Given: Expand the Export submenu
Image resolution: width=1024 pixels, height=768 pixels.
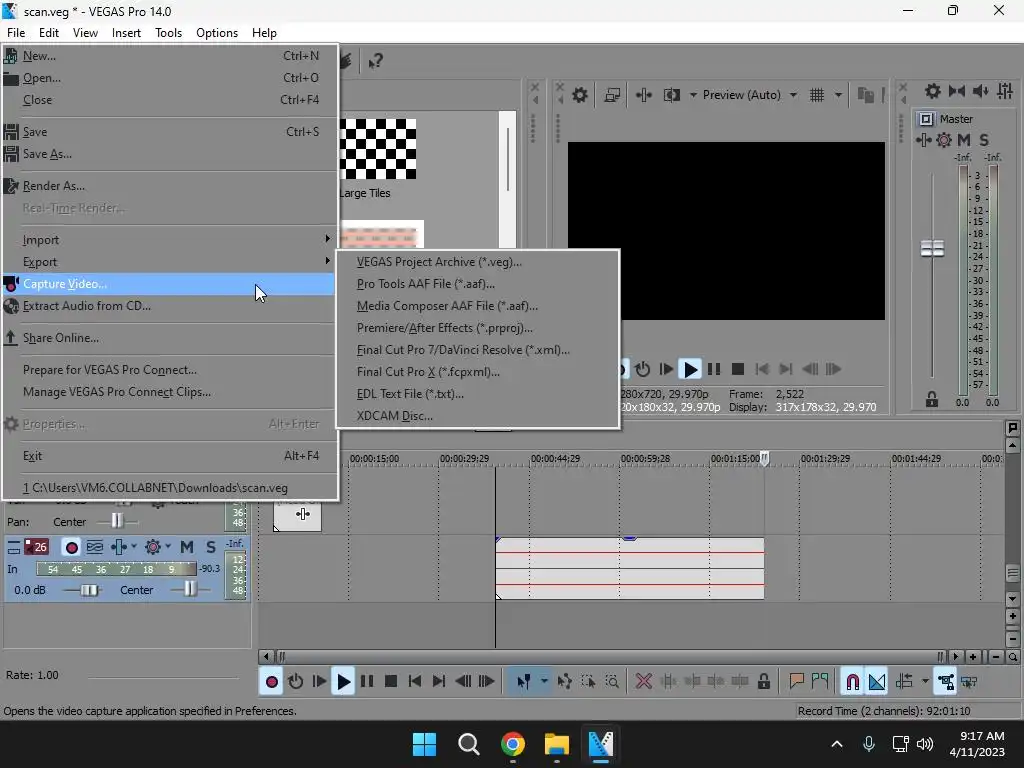Looking at the screenshot, I should click(170, 262).
